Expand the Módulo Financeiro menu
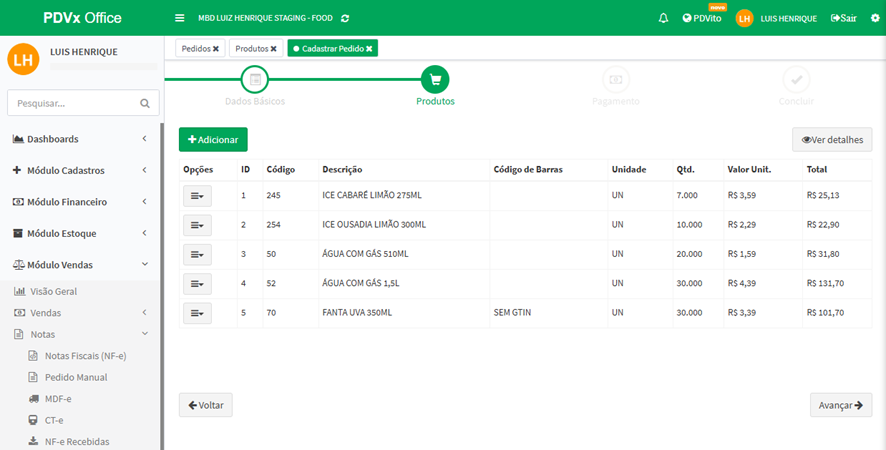This screenshot has width=886, height=450. point(80,202)
